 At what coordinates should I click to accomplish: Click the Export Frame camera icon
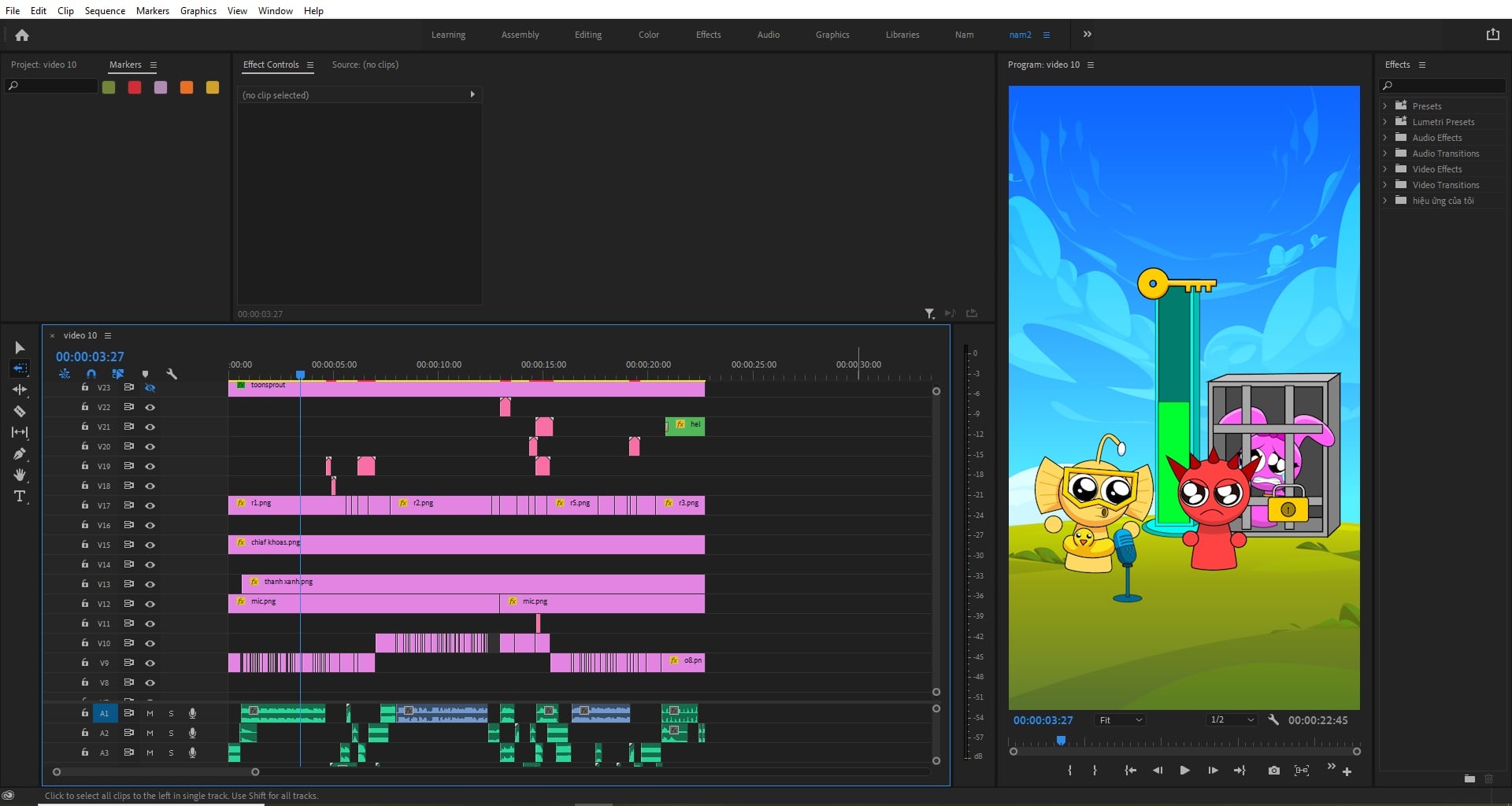(x=1273, y=771)
